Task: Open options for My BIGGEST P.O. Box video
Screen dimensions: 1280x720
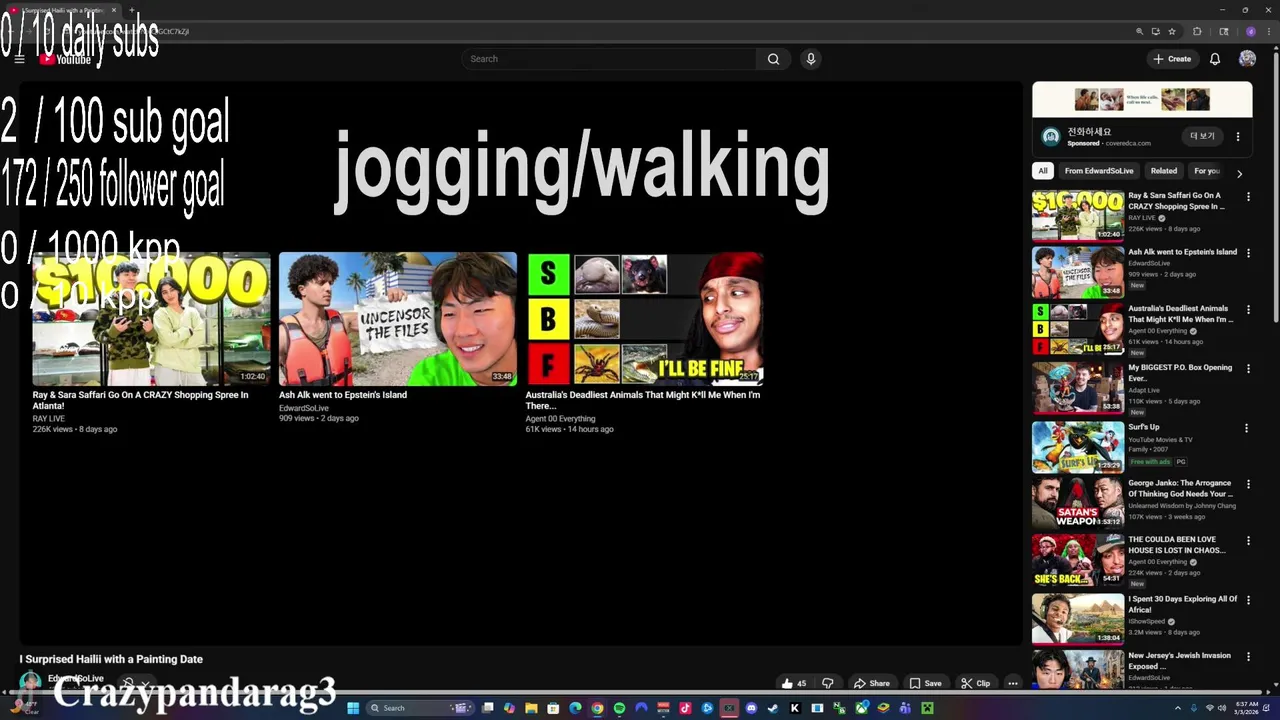Action: tap(1247, 369)
